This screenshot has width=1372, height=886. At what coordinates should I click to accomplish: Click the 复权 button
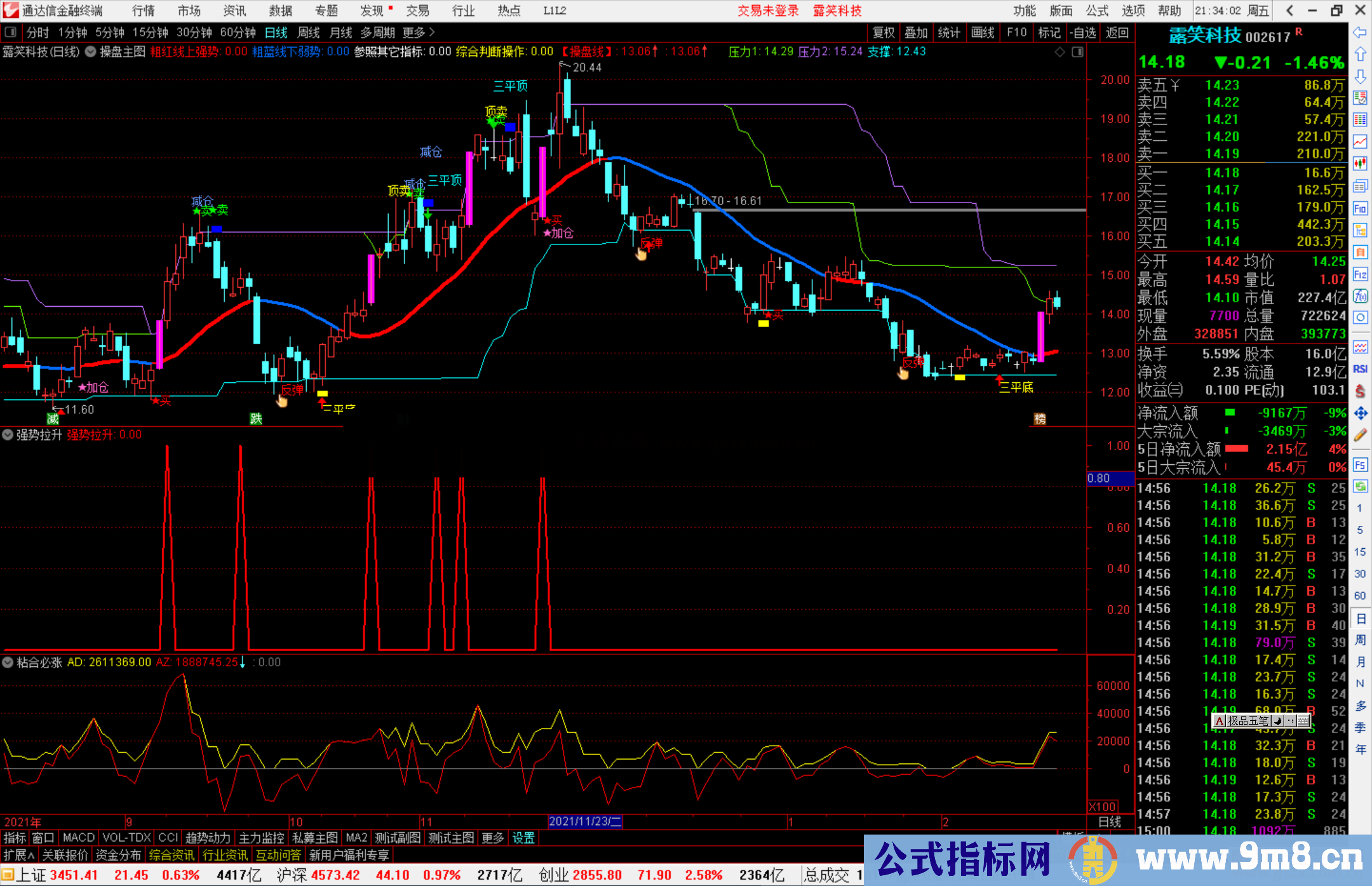884,32
